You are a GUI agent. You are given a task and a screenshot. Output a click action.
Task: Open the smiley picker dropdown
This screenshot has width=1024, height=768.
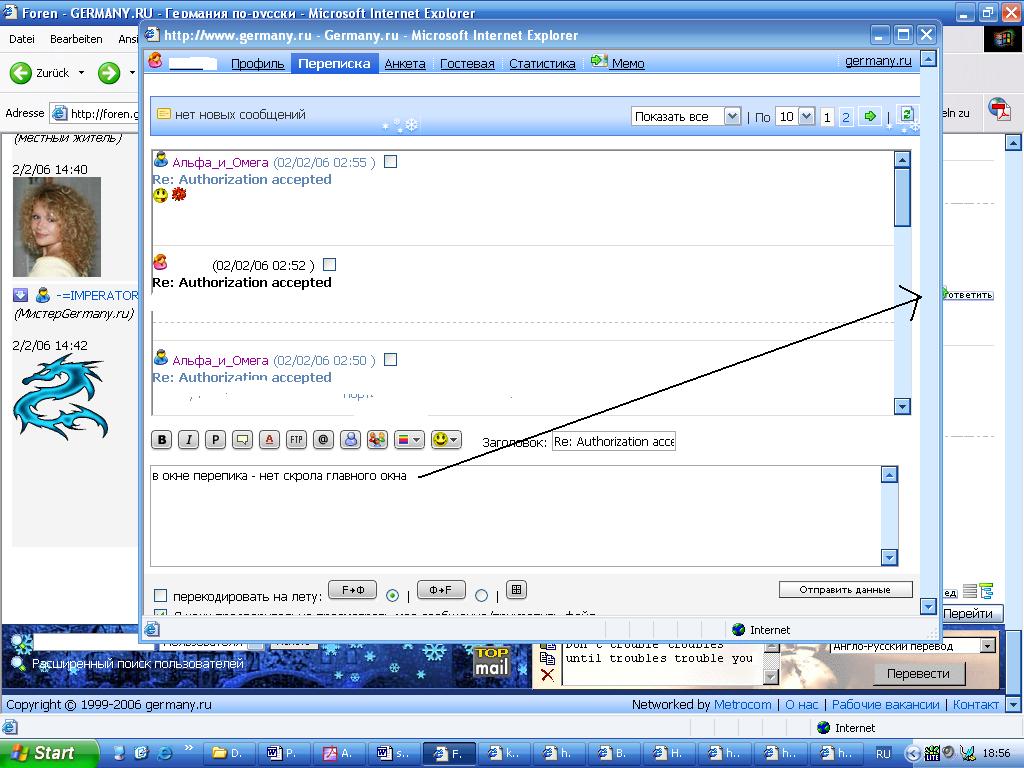(447, 440)
